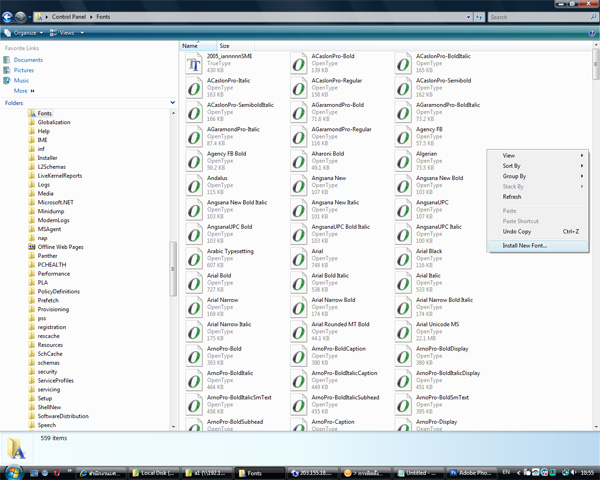600x480 pixels.
Task: Select the Agency FB font icon
Action: point(403,137)
